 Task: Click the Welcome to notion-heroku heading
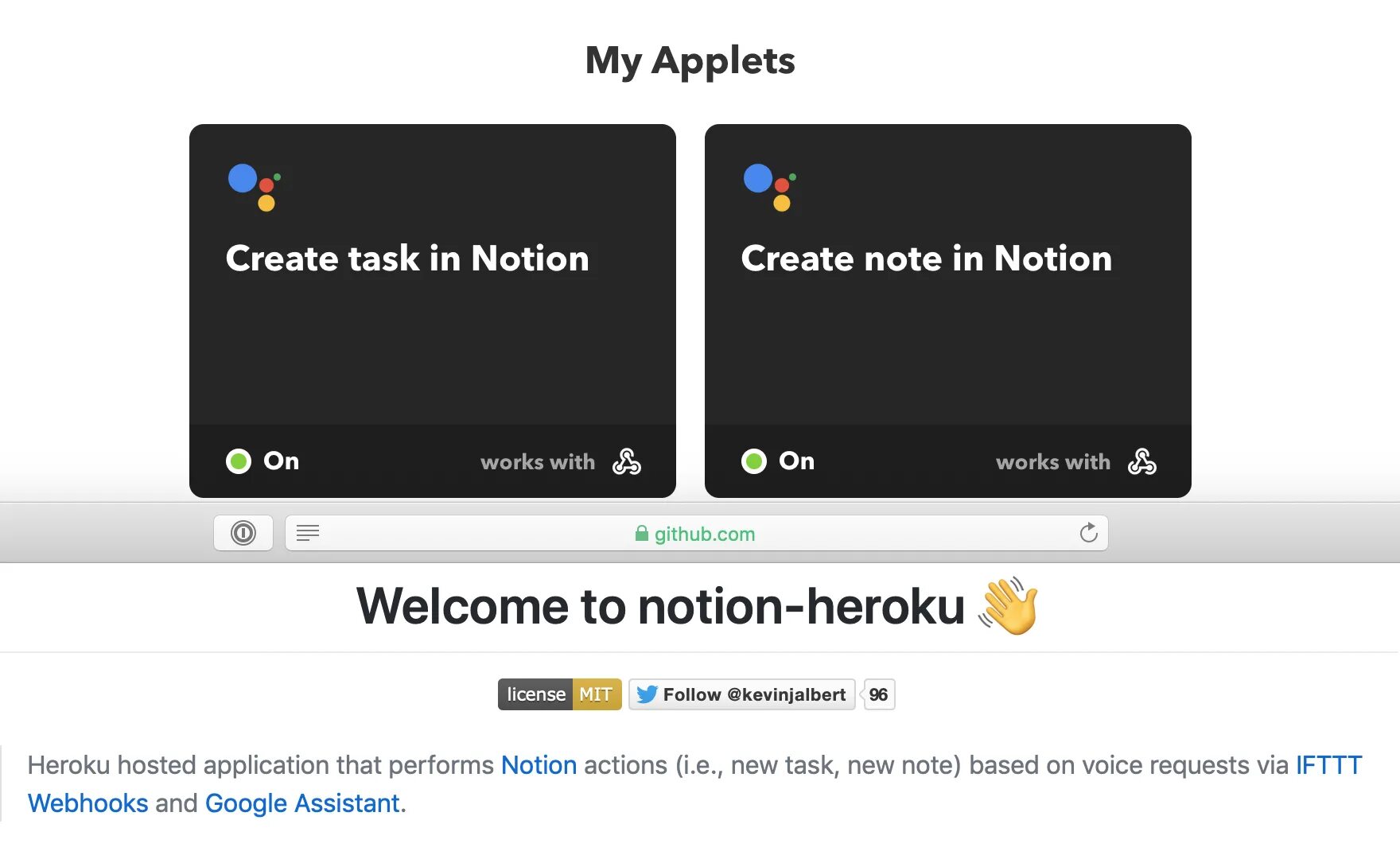660,607
